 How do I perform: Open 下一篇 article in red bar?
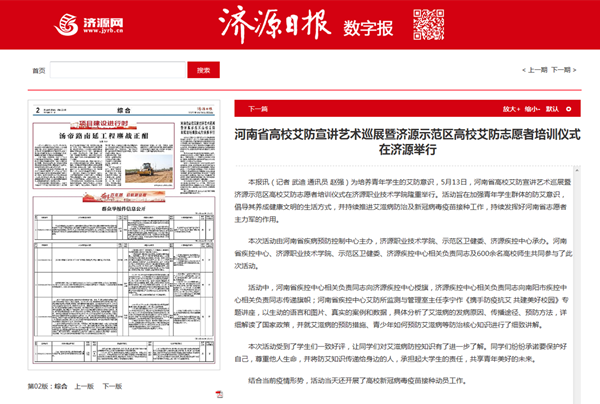point(258,109)
